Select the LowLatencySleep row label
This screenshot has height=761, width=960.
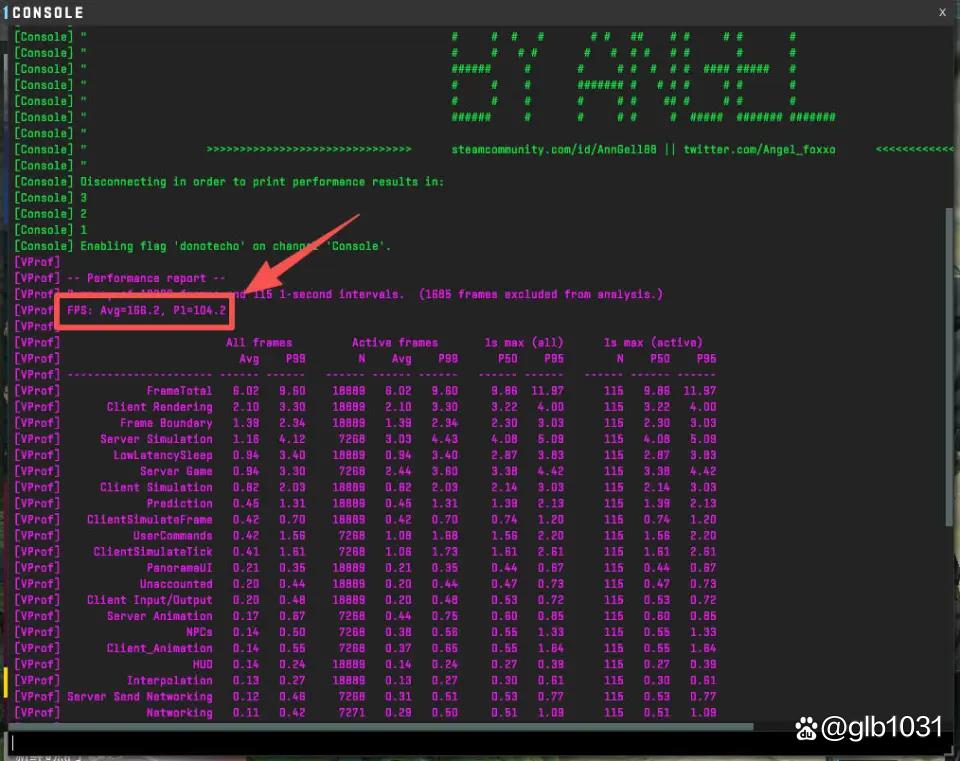[163, 455]
